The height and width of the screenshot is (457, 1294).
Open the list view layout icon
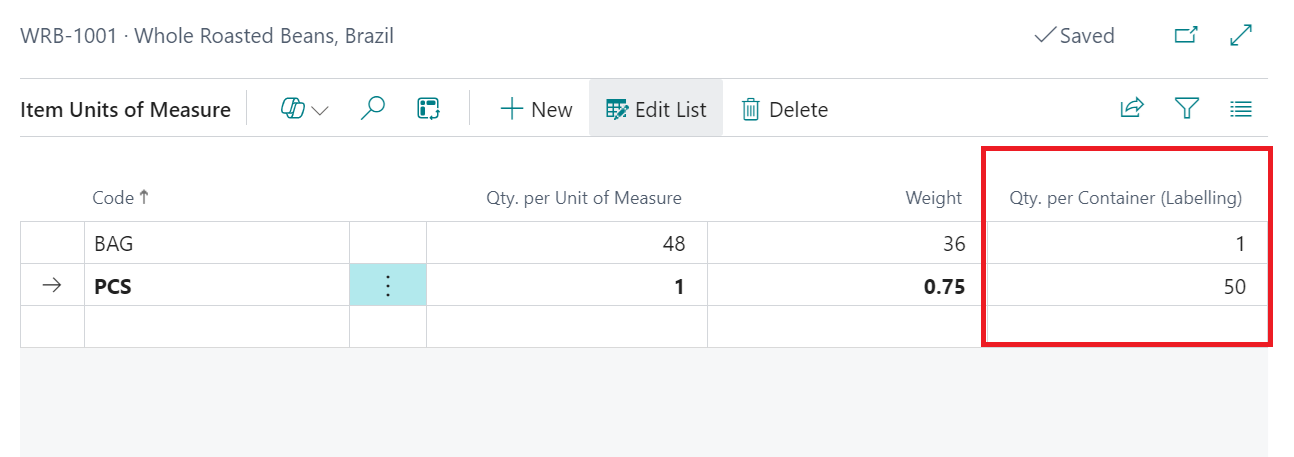pyautogui.click(x=1241, y=109)
